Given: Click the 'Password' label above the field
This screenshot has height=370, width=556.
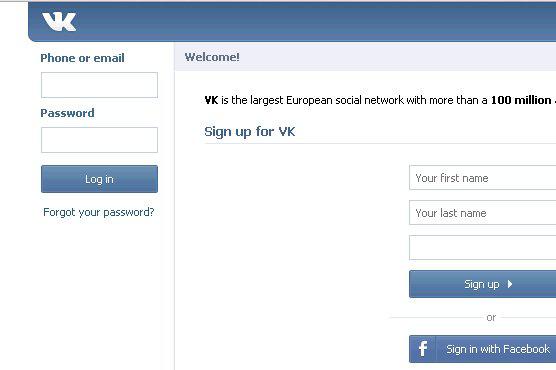Looking at the screenshot, I should click(x=67, y=113).
